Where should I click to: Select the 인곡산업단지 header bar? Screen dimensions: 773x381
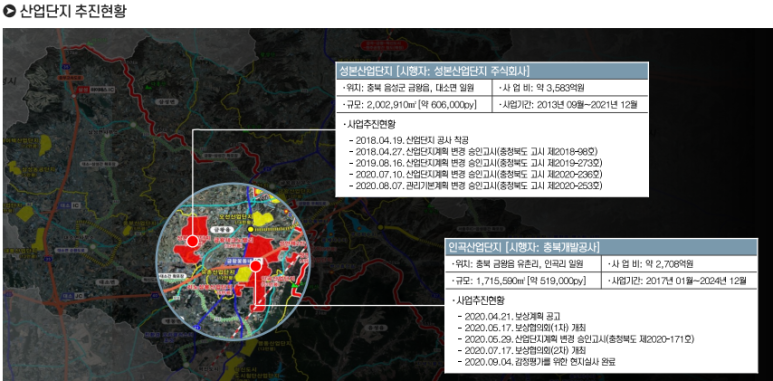coord(600,246)
